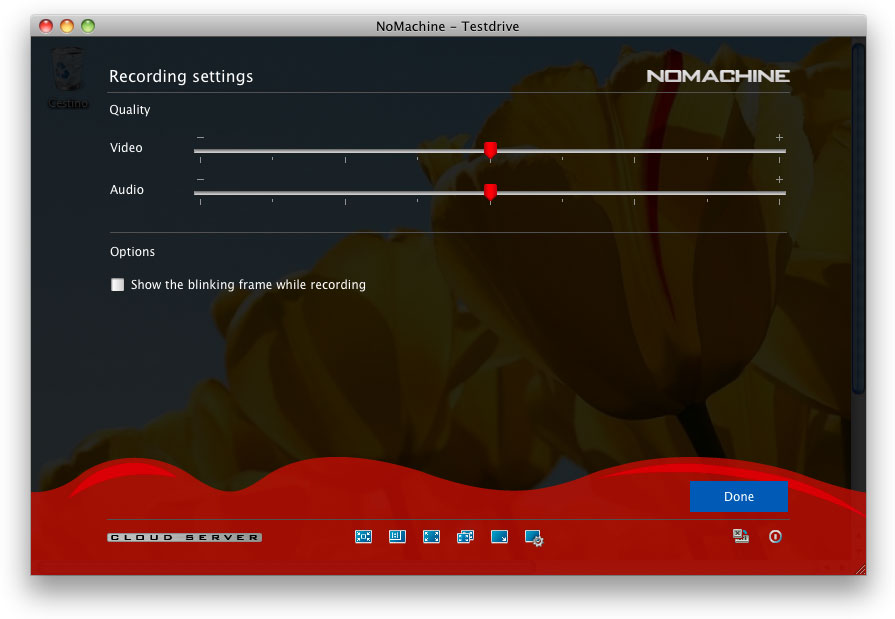Click the red power icon at bottom right
The height and width of the screenshot is (619, 895).
tap(775, 537)
